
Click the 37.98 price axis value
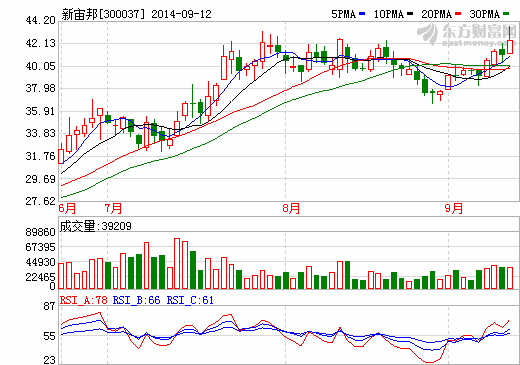coord(40,88)
